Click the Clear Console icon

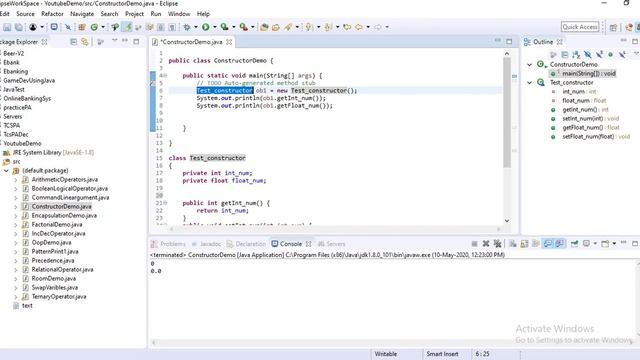(x=513, y=244)
